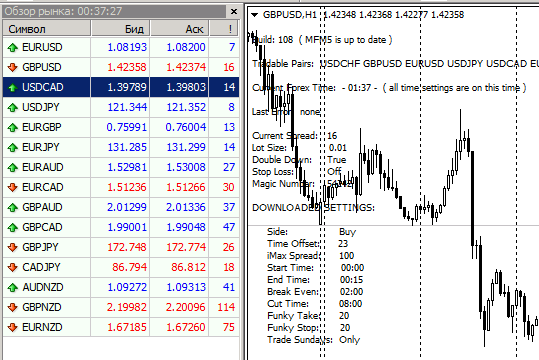The width and height of the screenshot is (539, 360).
Task: Select the GBPCAD symbol name
Action: click(x=42, y=227)
